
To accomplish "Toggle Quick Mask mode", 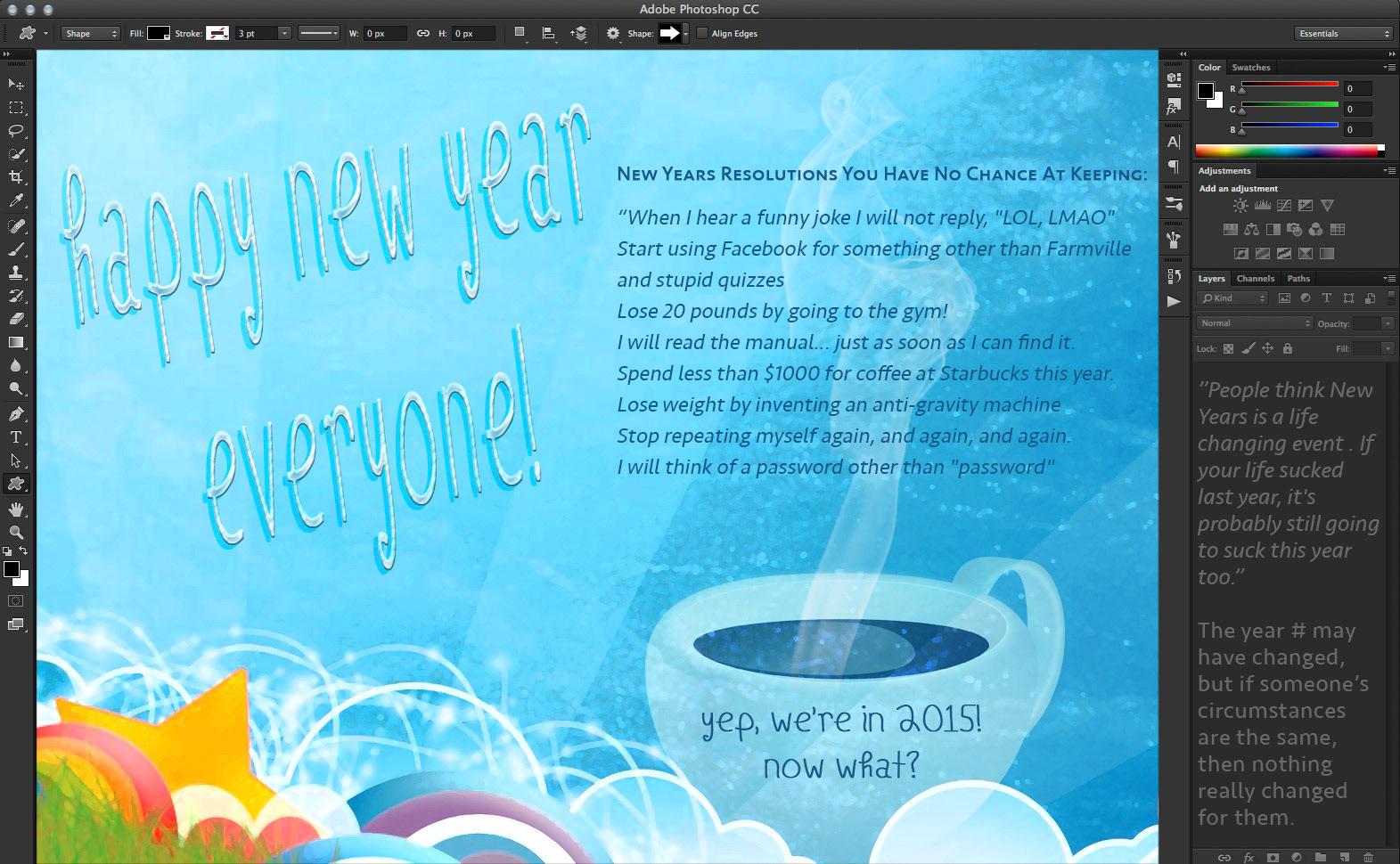I will (x=16, y=601).
